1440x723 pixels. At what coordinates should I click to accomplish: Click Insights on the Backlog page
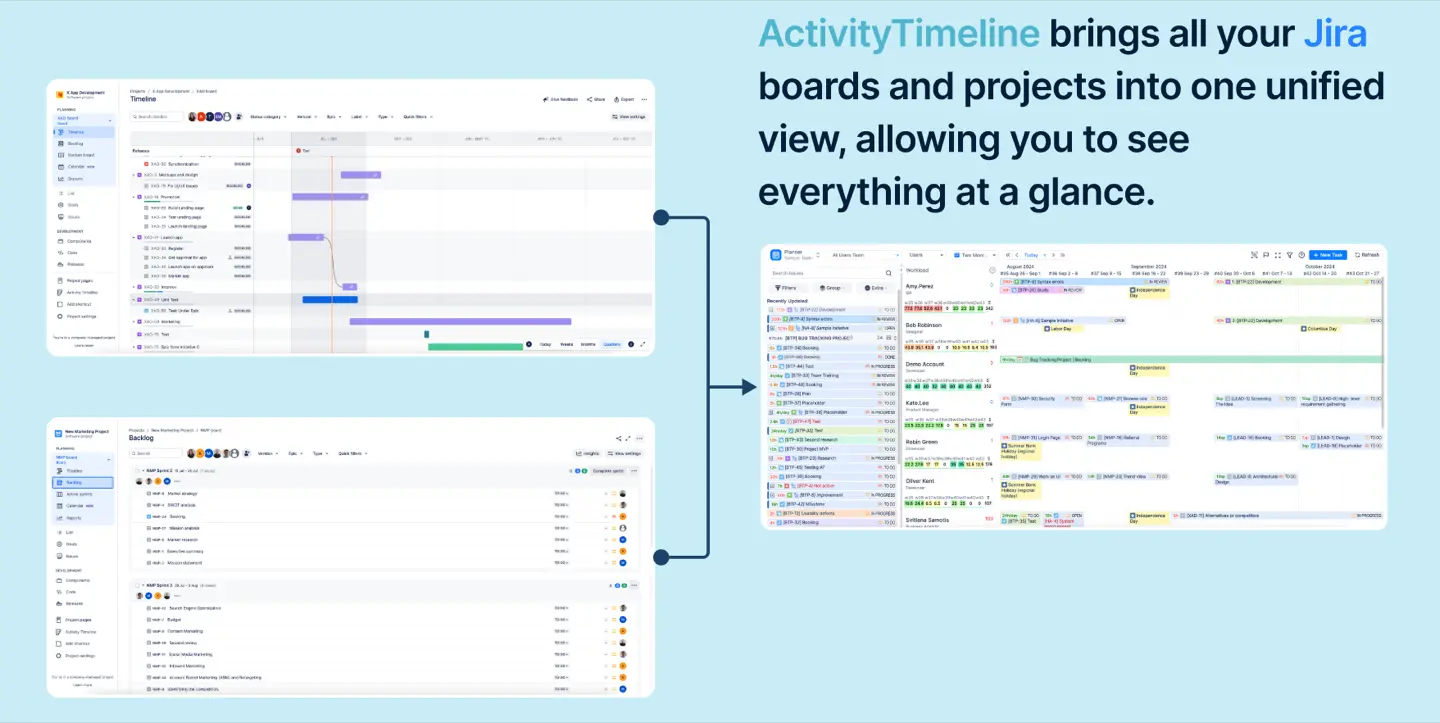tap(588, 453)
